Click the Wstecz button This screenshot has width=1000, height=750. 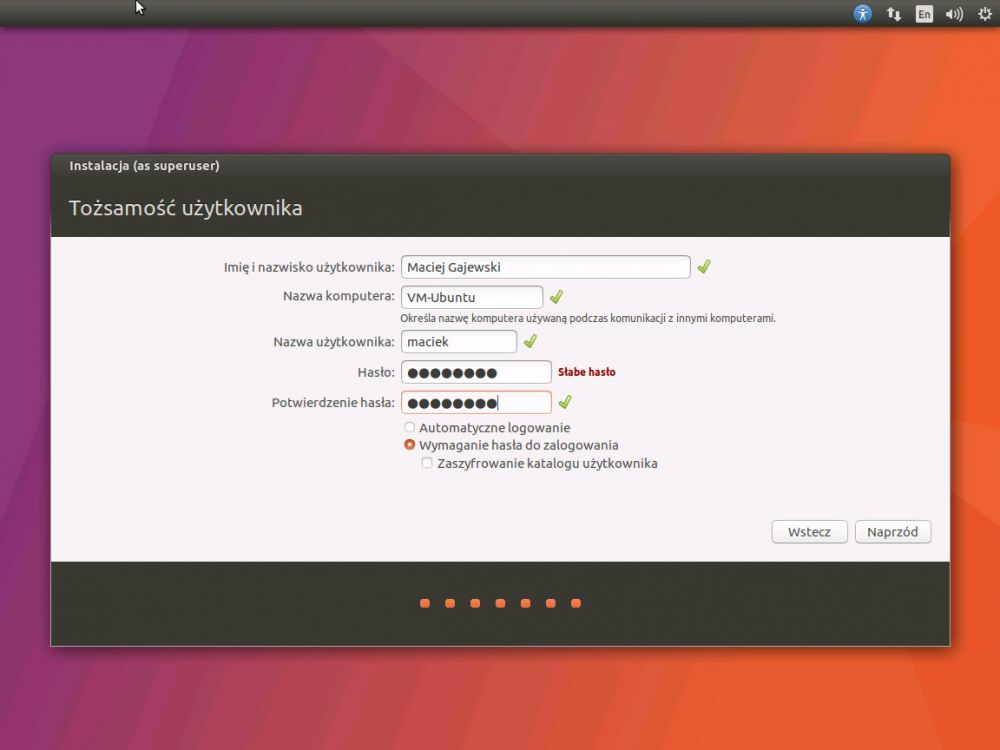809,532
